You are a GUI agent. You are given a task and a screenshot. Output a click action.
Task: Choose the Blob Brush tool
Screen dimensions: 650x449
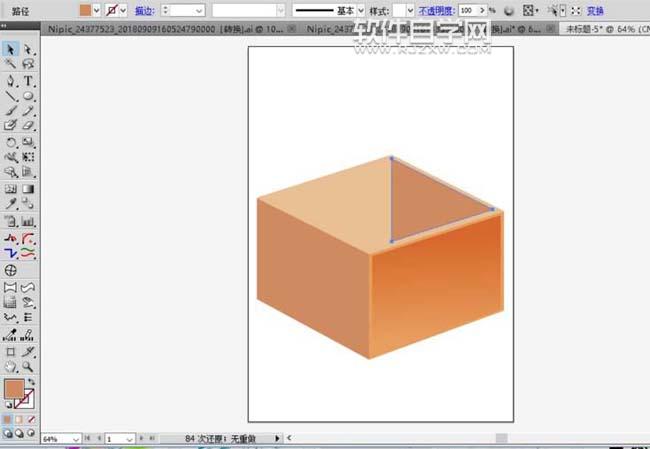pos(10,125)
